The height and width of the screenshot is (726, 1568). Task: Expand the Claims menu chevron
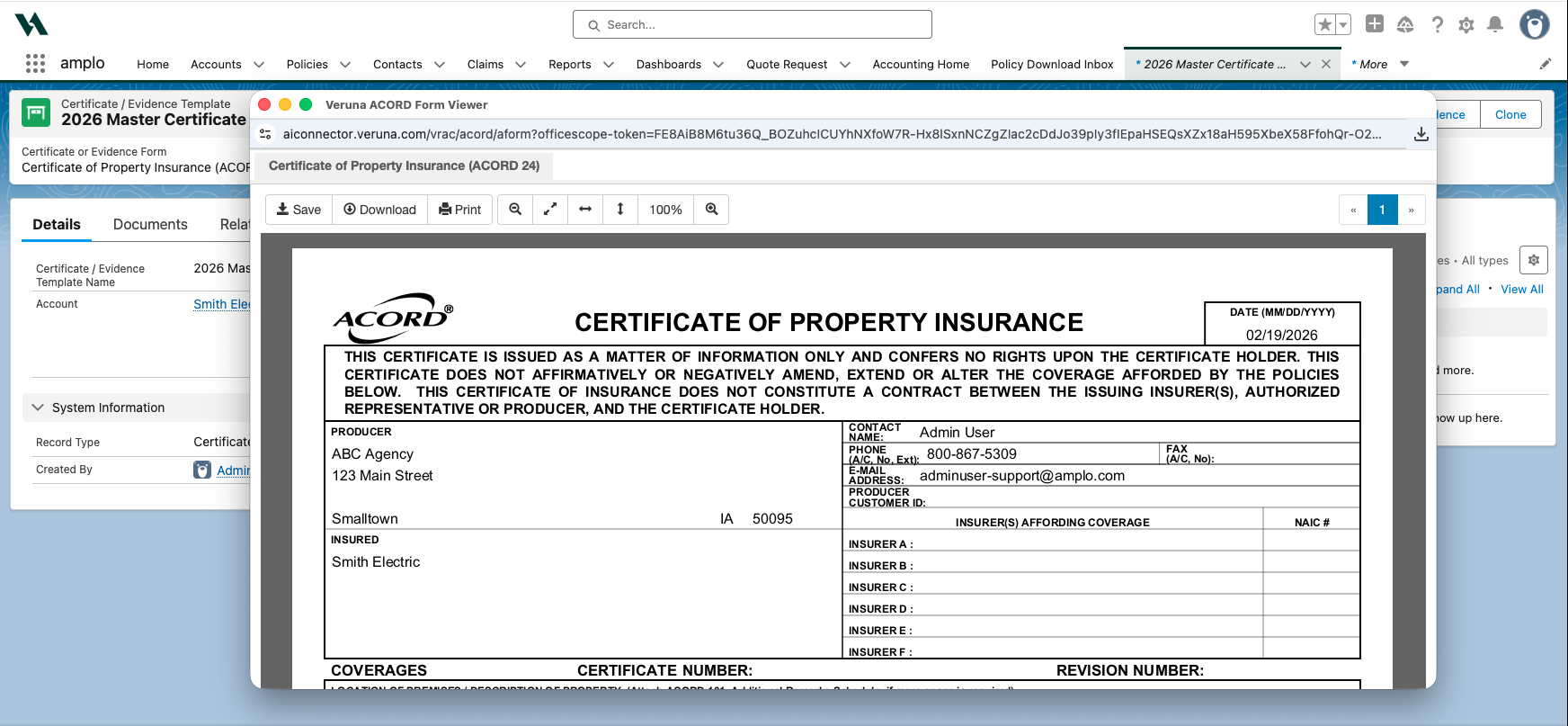pyautogui.click(x=521, y=65)
